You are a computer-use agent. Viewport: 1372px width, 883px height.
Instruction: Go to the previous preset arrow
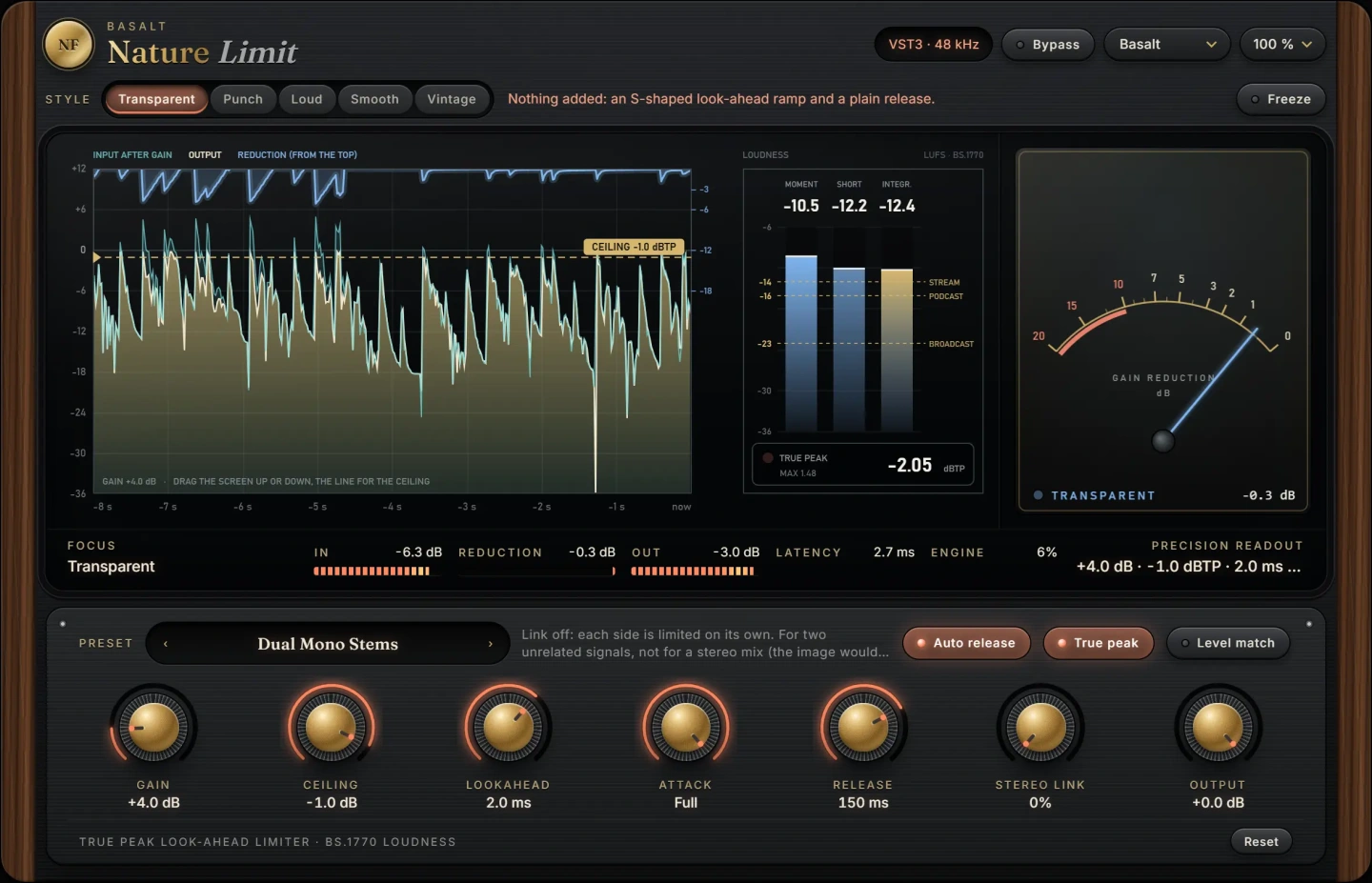(166, 644)
